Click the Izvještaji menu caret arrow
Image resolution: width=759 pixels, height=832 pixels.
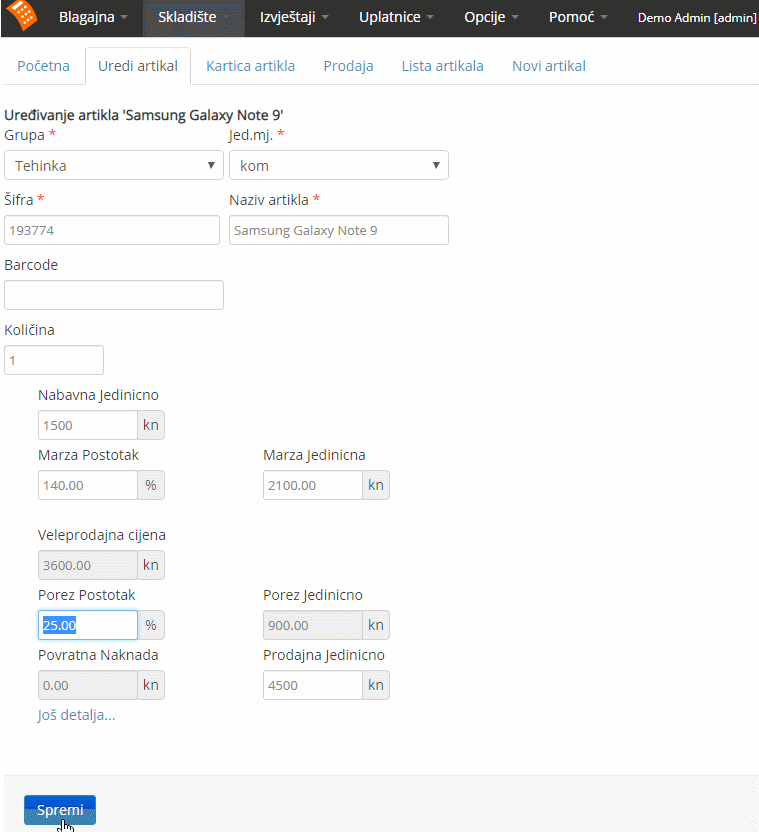[325, 18]
